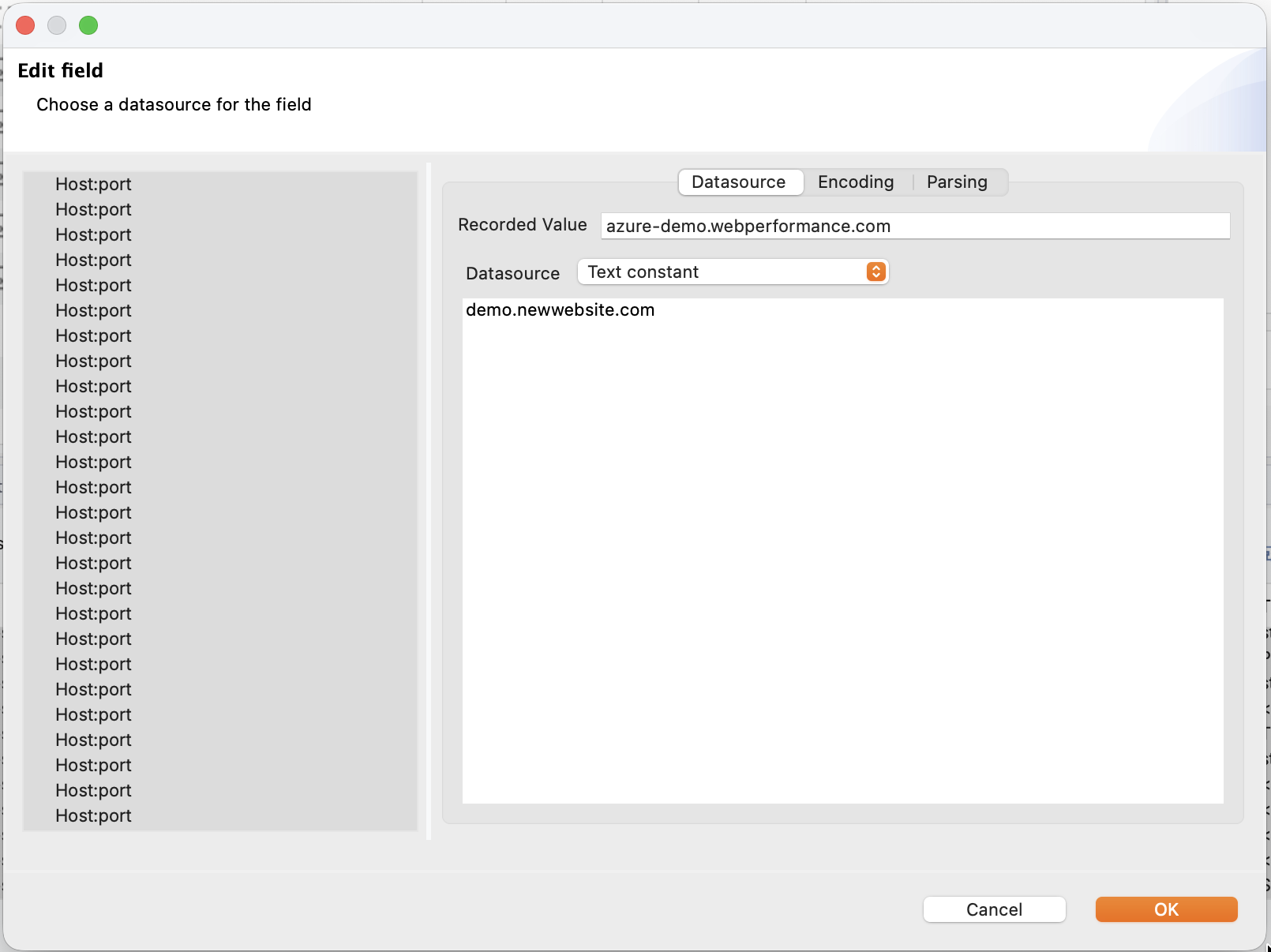This screenshot has height=952, width=1271.
Task: Click the orange dropdown arrow for Datasource
Action: 875,272
